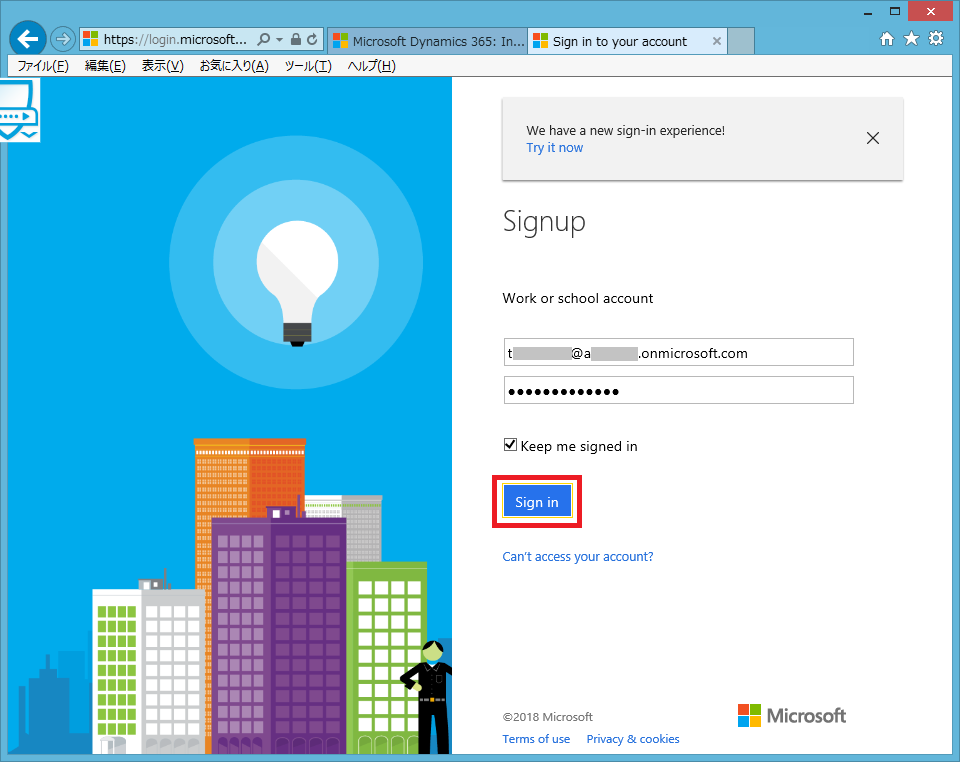This screenshot has width=960, height=762.
Task: Open the ツール(T) menu
Action: pos(308,66)
